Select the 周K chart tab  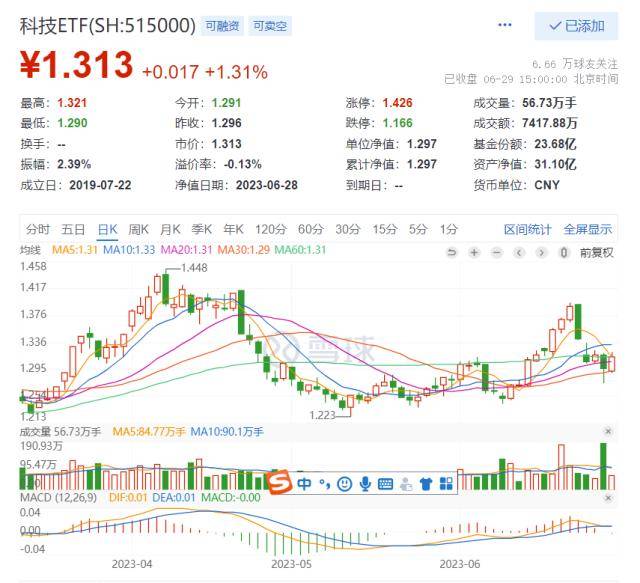click(138, 229)
